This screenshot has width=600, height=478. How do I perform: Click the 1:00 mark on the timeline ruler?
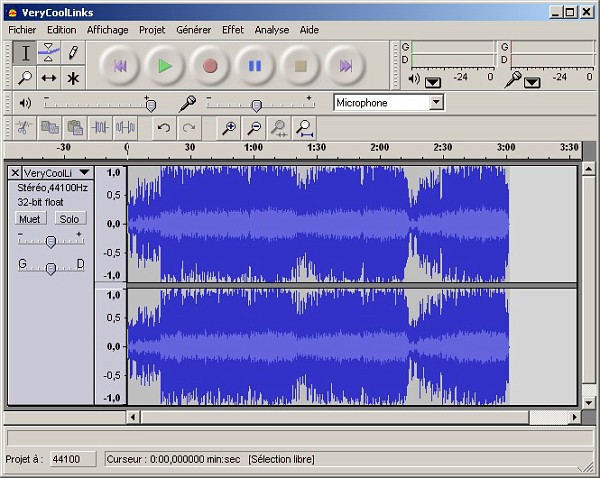tap(253, 147)
